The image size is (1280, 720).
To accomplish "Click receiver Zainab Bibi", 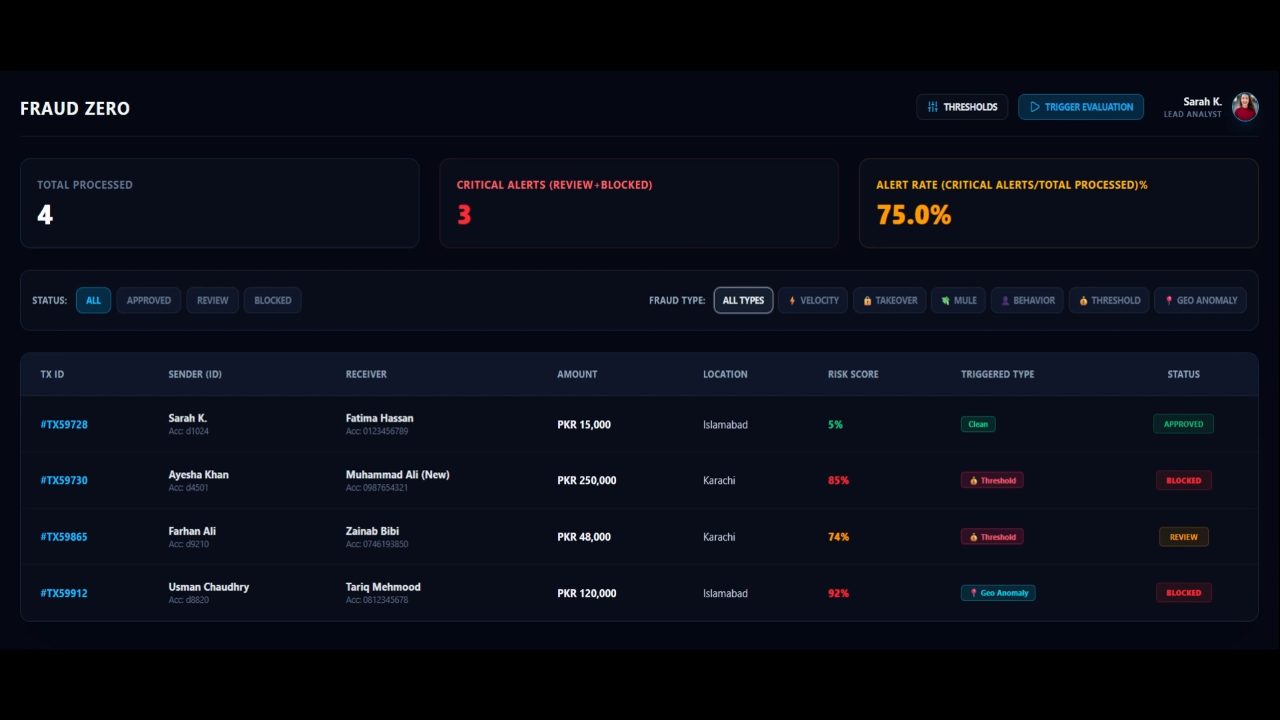I will click(372, 531).
